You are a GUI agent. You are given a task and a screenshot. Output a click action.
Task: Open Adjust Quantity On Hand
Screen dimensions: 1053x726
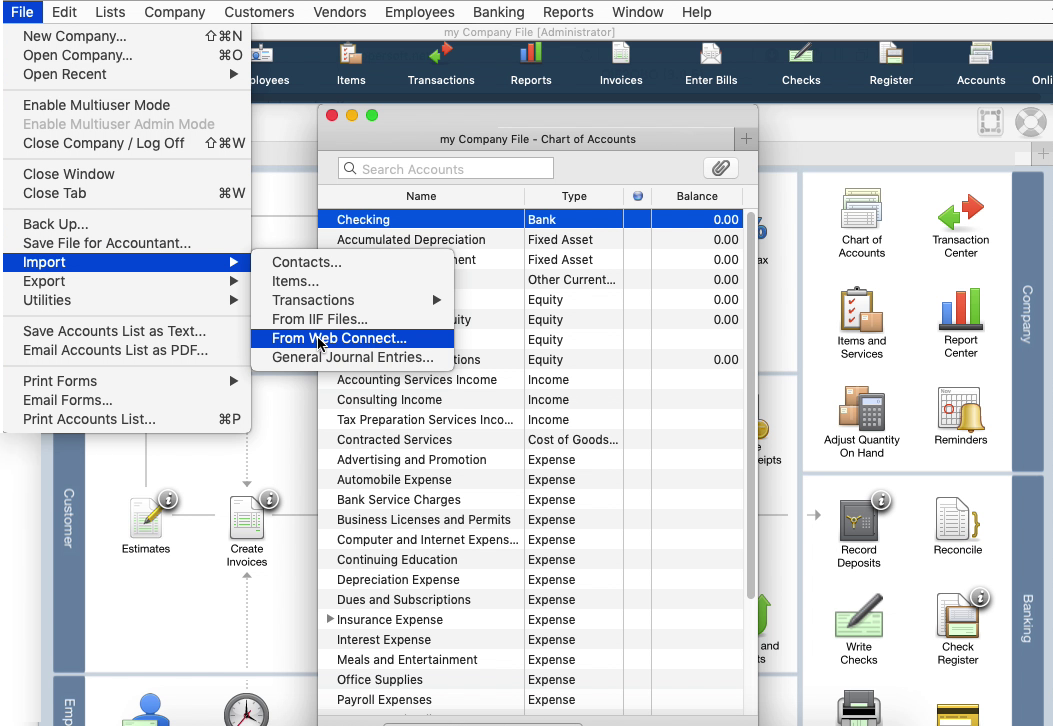coord(862,422)
